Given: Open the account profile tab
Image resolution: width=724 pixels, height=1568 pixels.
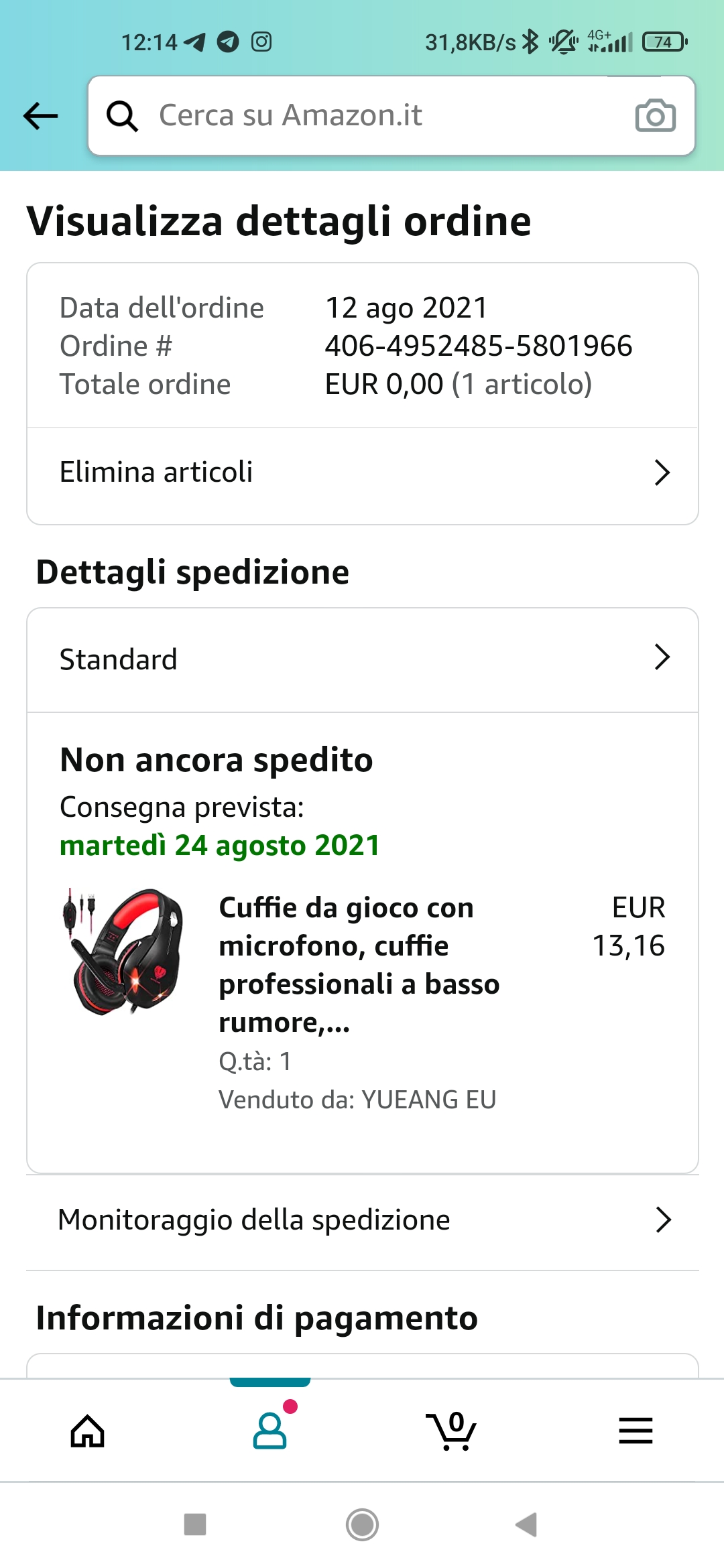Looking at the screenshot, I should 270,1429.
